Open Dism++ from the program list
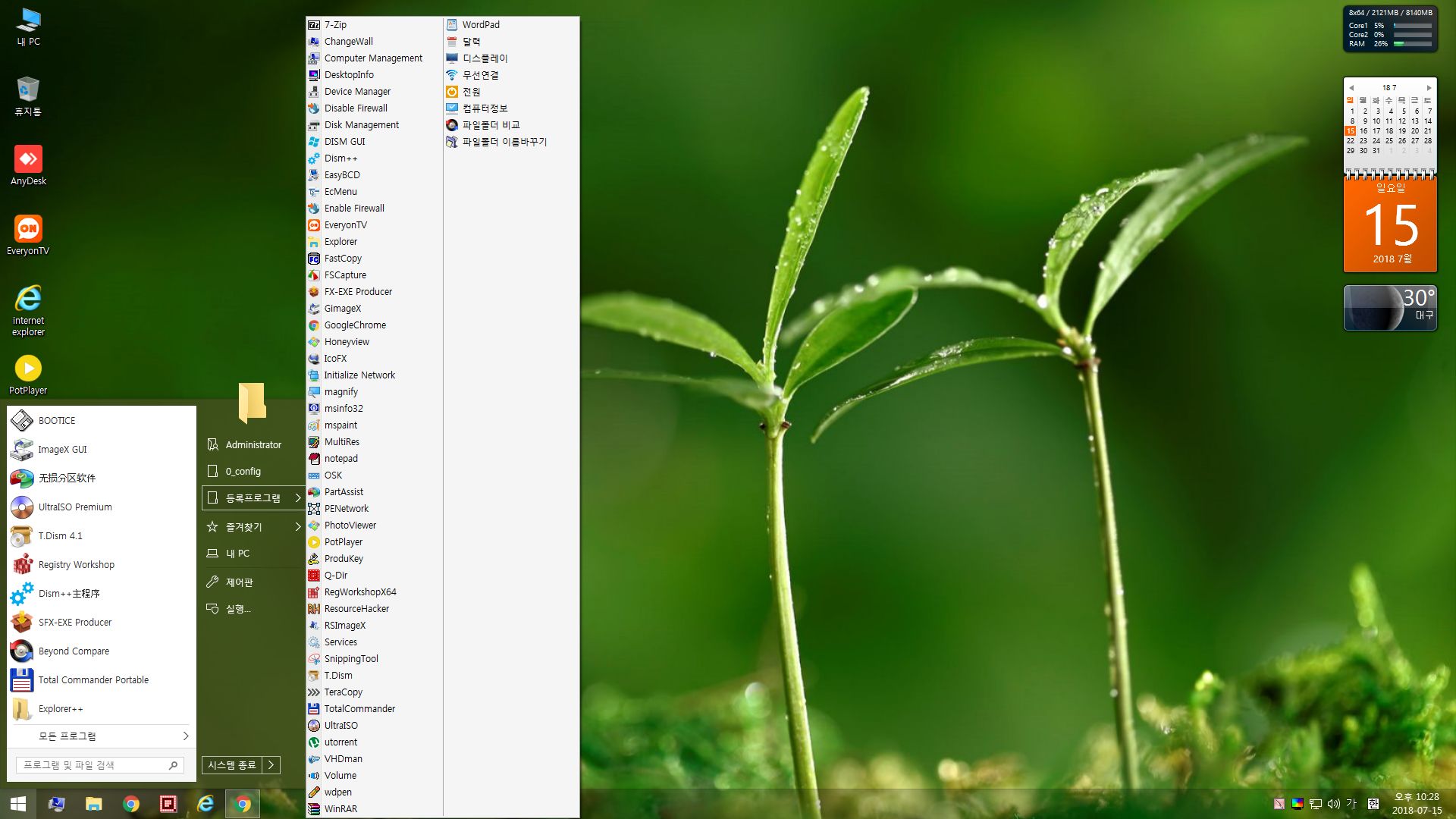Screen dimensions: 1456x819 pos(374,158)
